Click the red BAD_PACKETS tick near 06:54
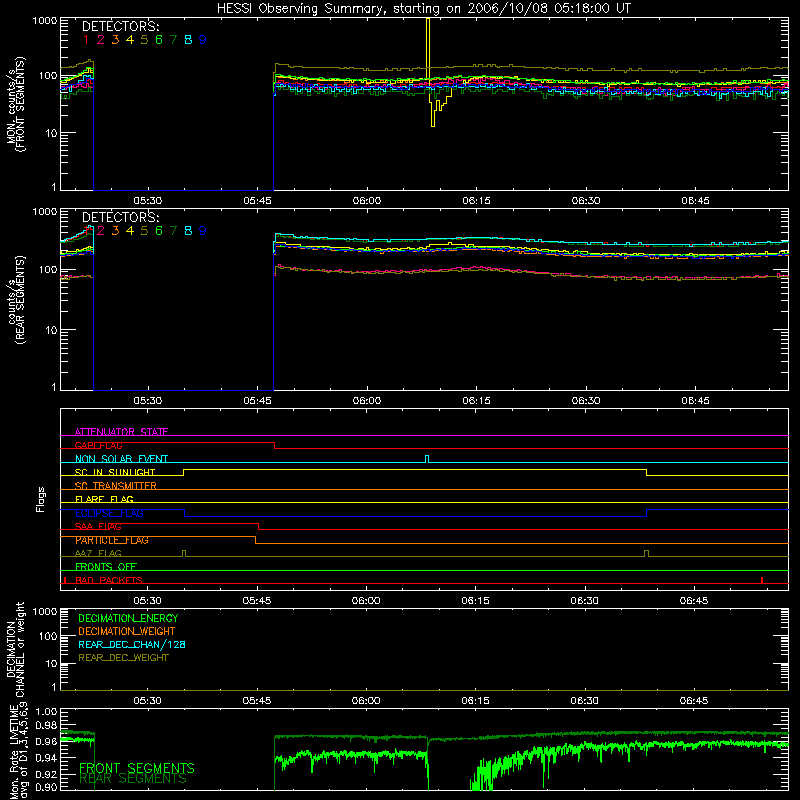The image size is (800, 800). [762, 580]
